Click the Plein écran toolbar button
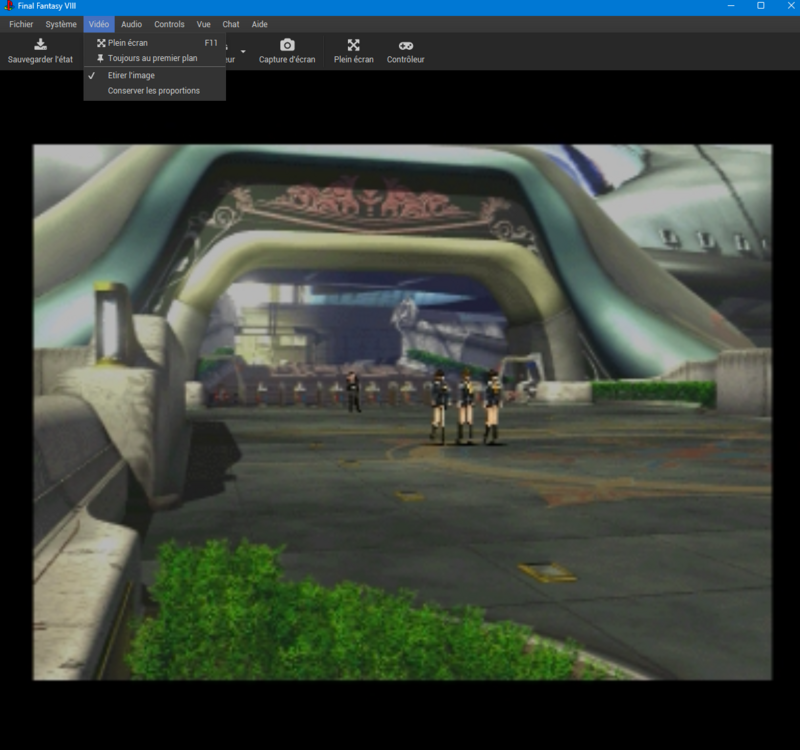Screen dimensions: 800x750 353,51
